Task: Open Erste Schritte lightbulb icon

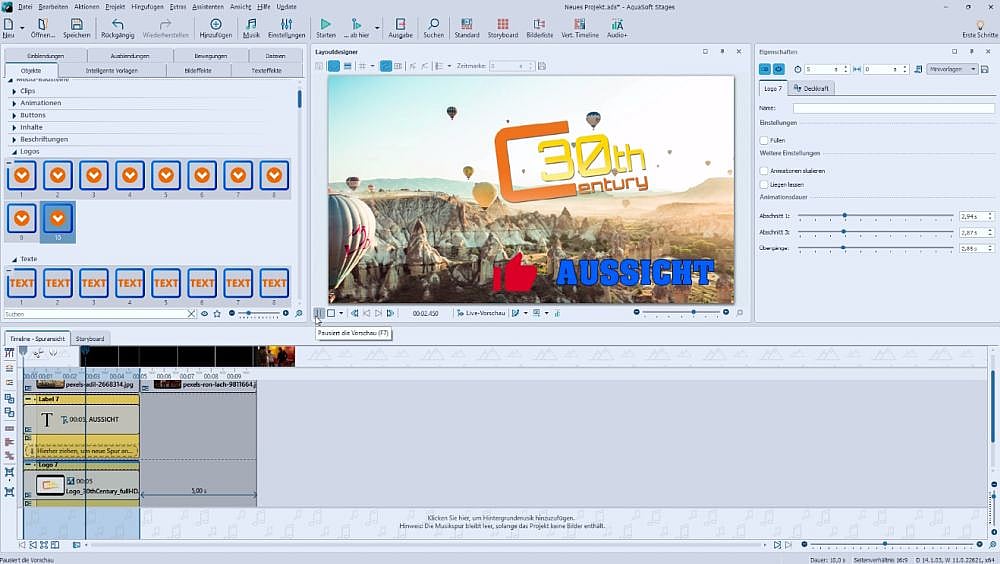Action: pos(979,25)
